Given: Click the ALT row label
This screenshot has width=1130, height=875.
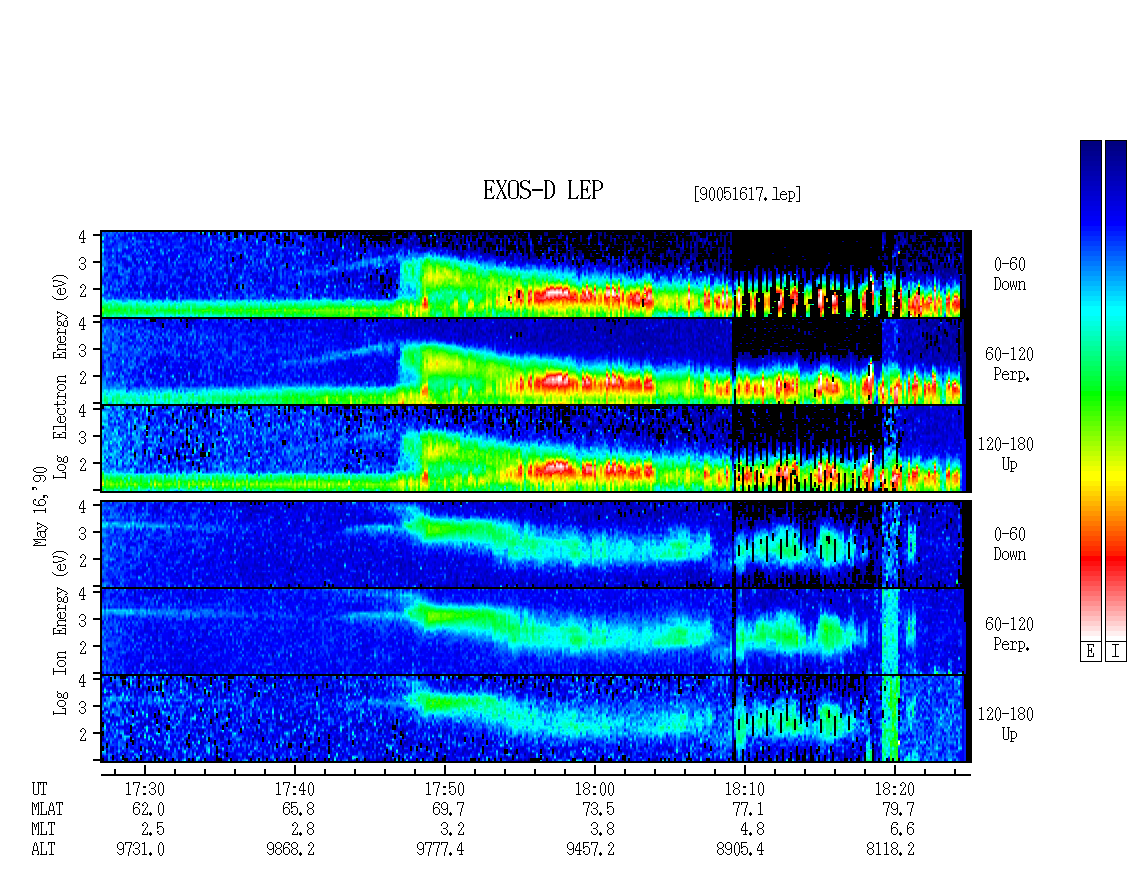Looking at the screenshot, I should 43,850.
